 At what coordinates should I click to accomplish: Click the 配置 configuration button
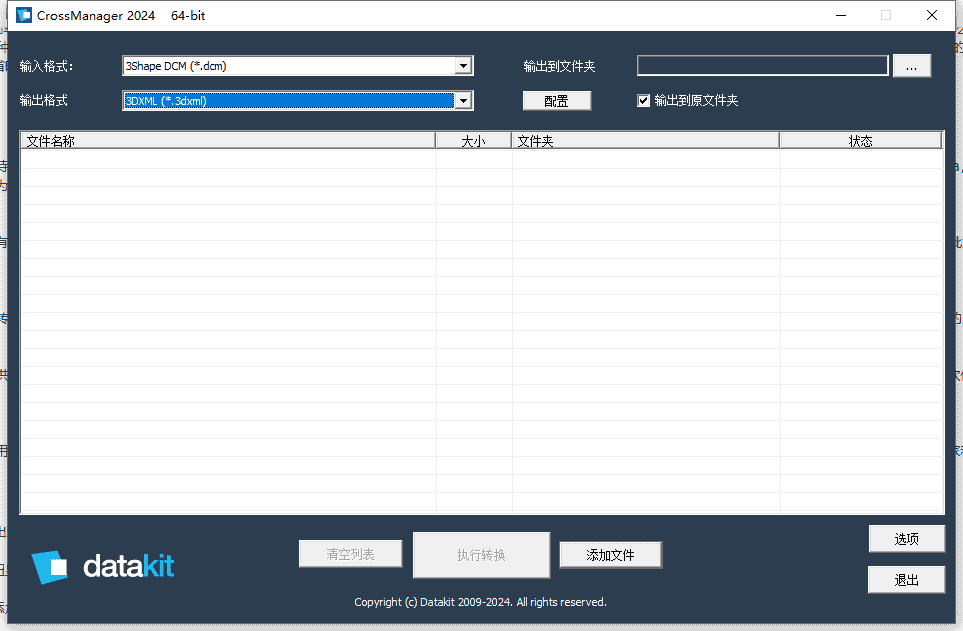[556, 100]
